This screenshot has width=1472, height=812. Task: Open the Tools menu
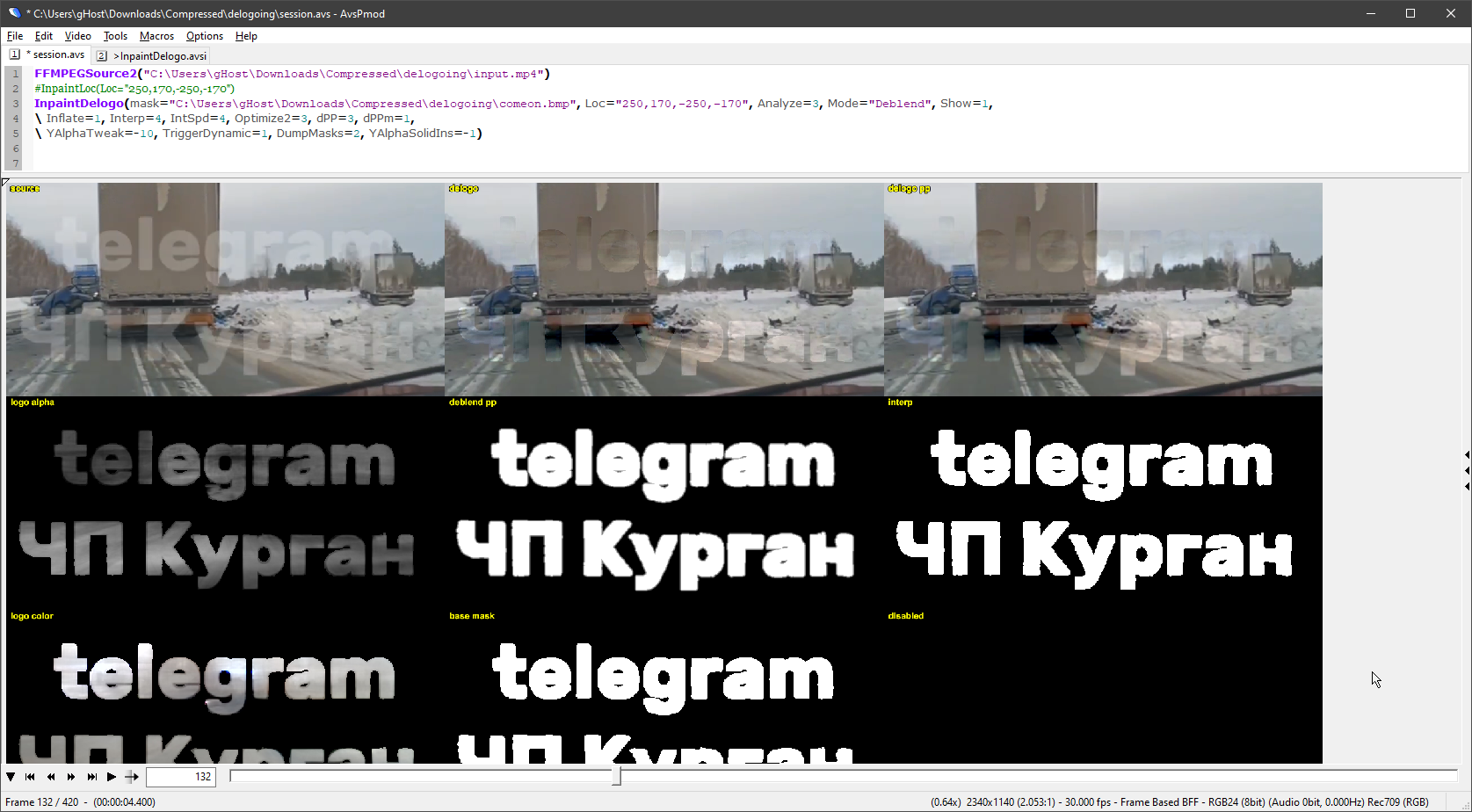[115, 36]
